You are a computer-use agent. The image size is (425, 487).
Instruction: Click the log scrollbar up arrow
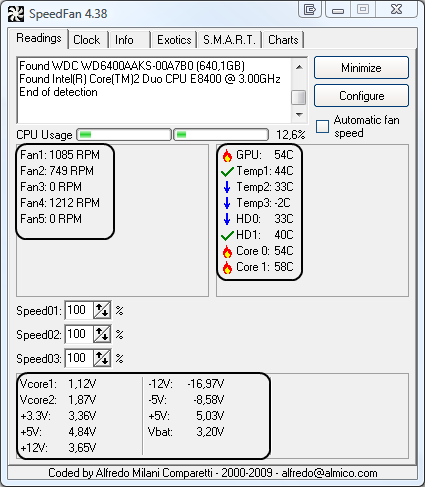pos(299,67)
